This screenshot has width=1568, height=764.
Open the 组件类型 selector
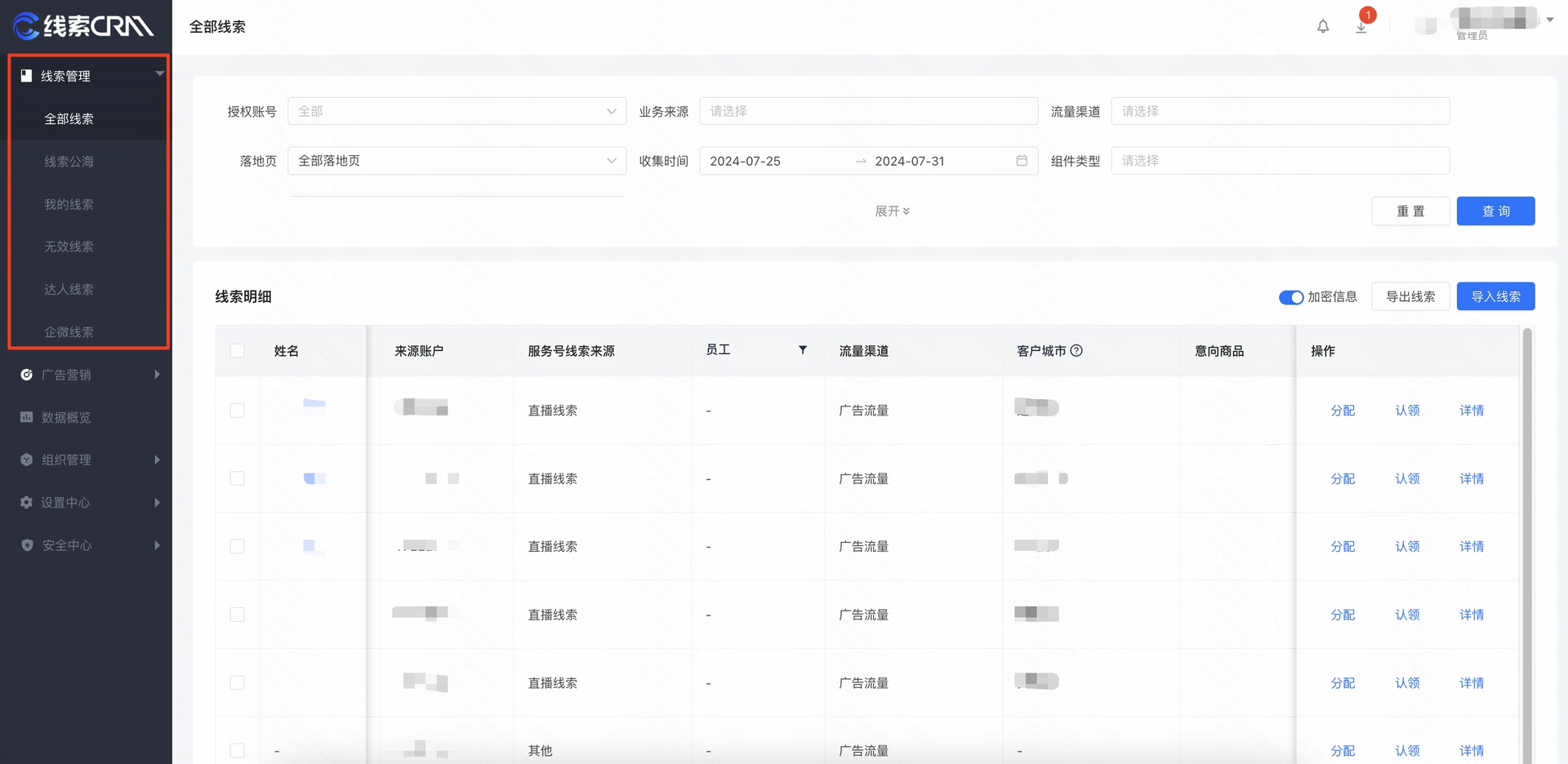pos(1280,161)
